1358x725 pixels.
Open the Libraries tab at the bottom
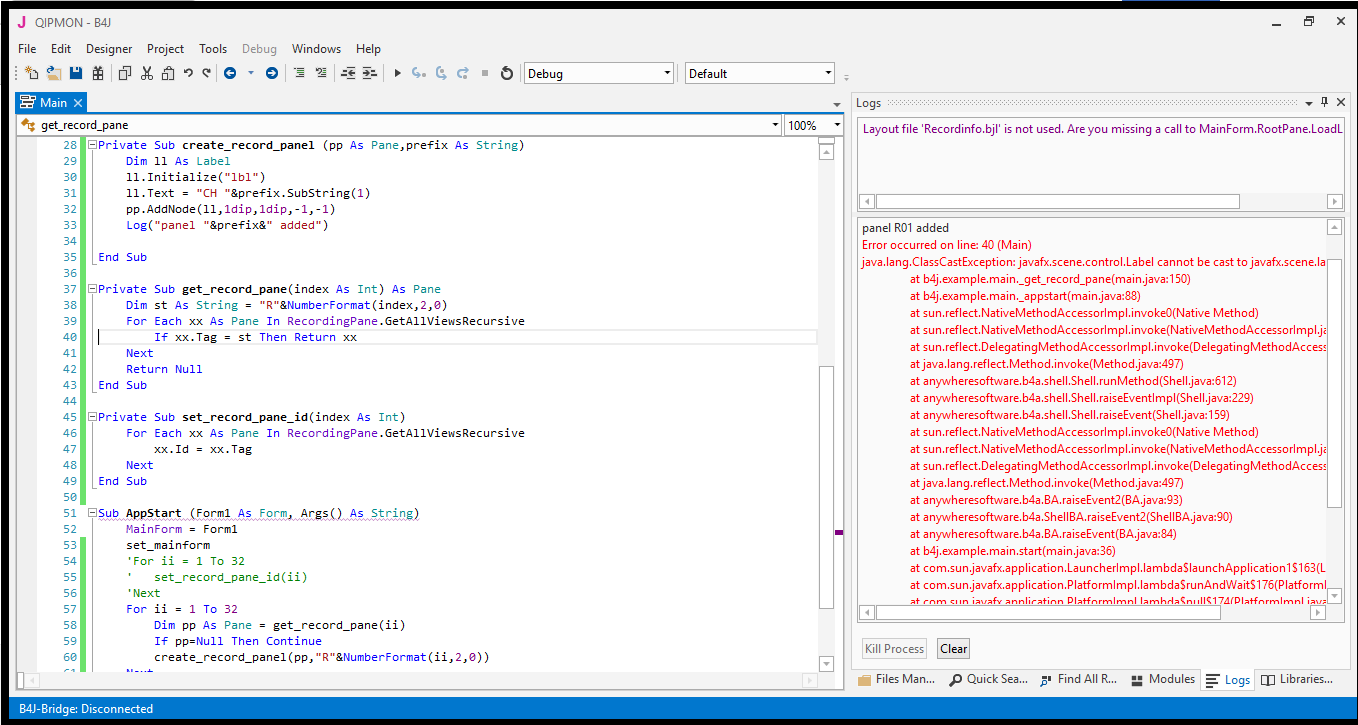1297,679
